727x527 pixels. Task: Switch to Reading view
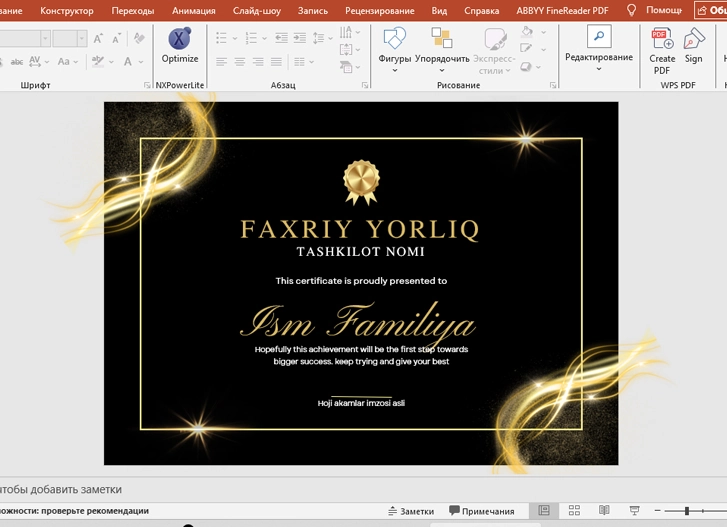[x=604, y=510]
